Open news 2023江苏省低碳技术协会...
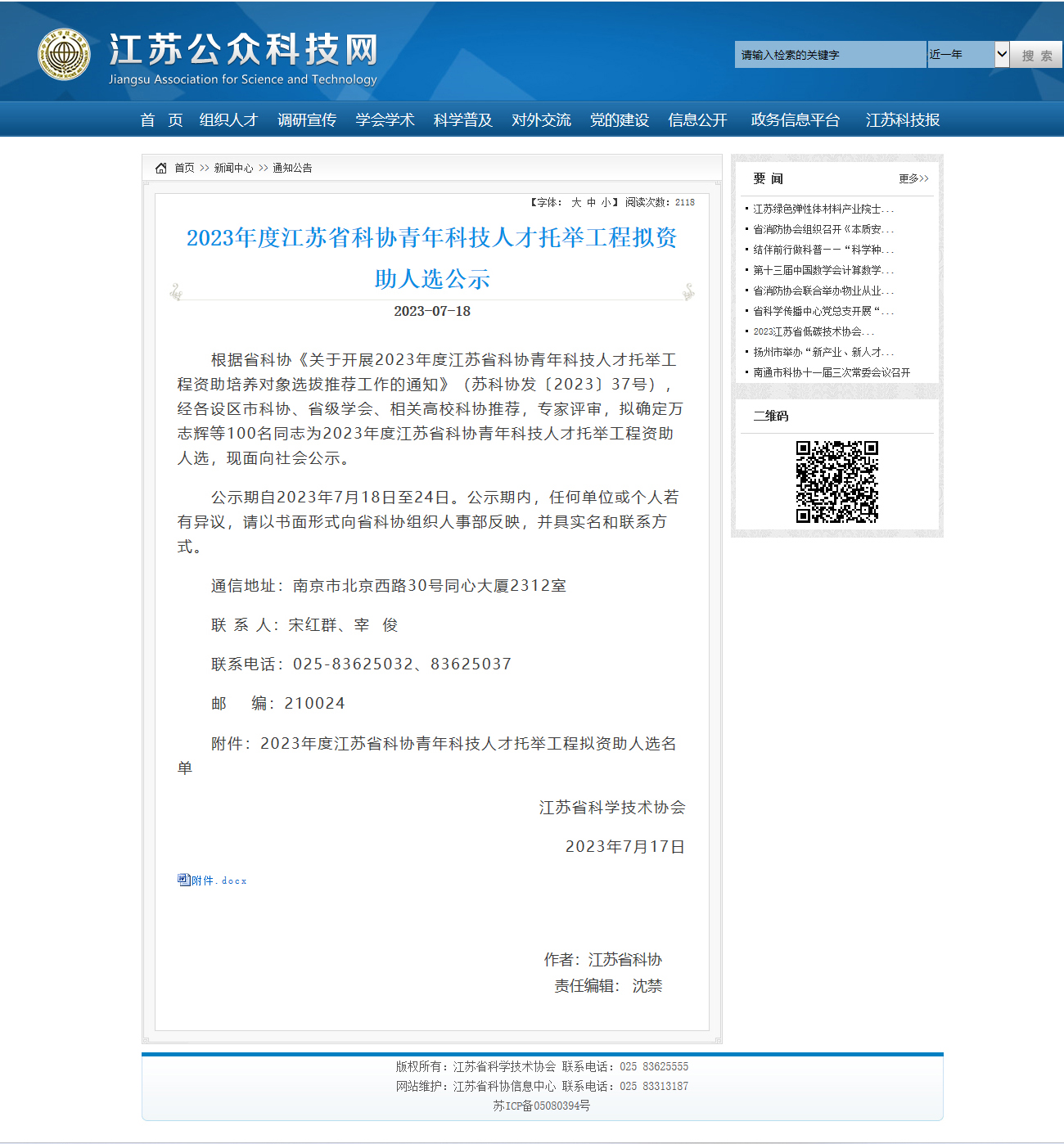This screenshot has width=1064, height=1144. point(814,331)
